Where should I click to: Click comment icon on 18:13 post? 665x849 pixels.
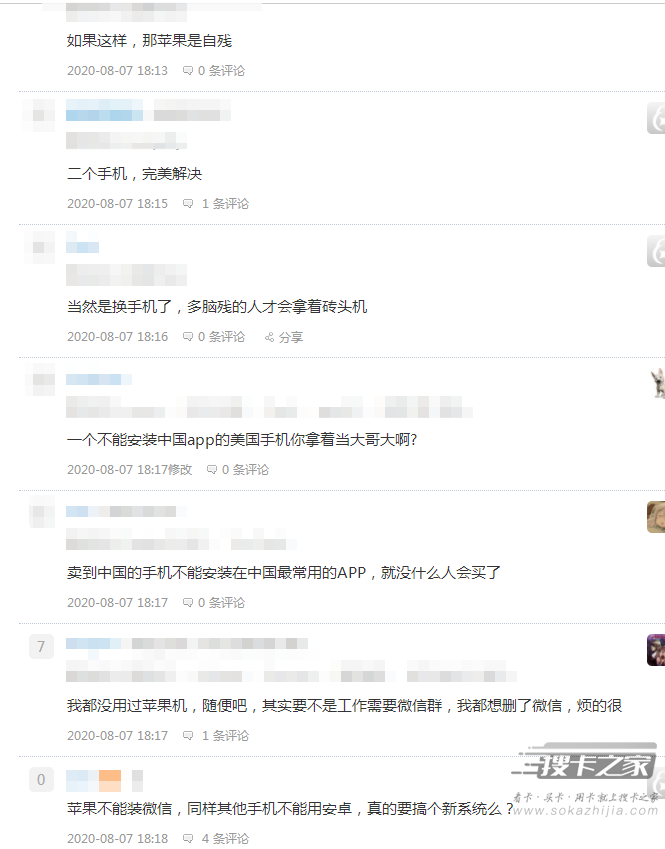click(x=188, y=71)
